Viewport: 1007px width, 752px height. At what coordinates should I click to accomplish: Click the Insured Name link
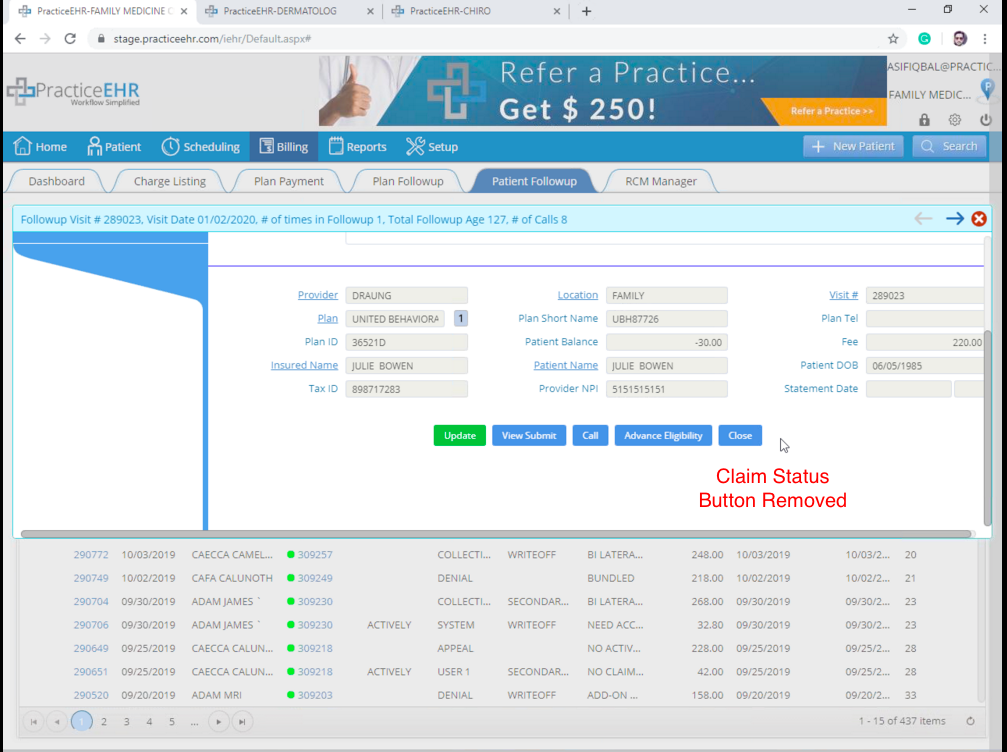(304, 365)
